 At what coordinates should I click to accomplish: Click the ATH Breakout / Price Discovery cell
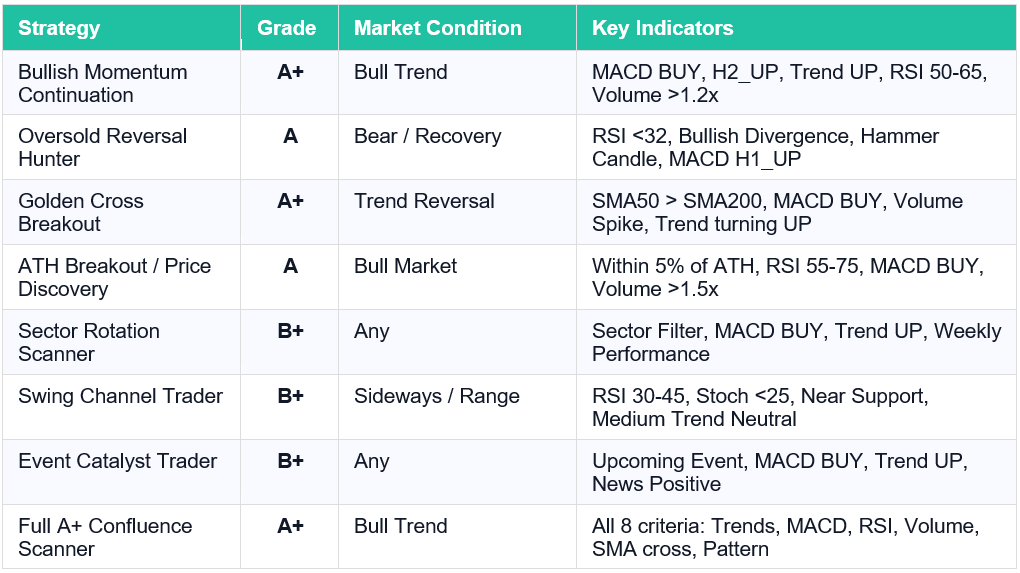(115, 278)
